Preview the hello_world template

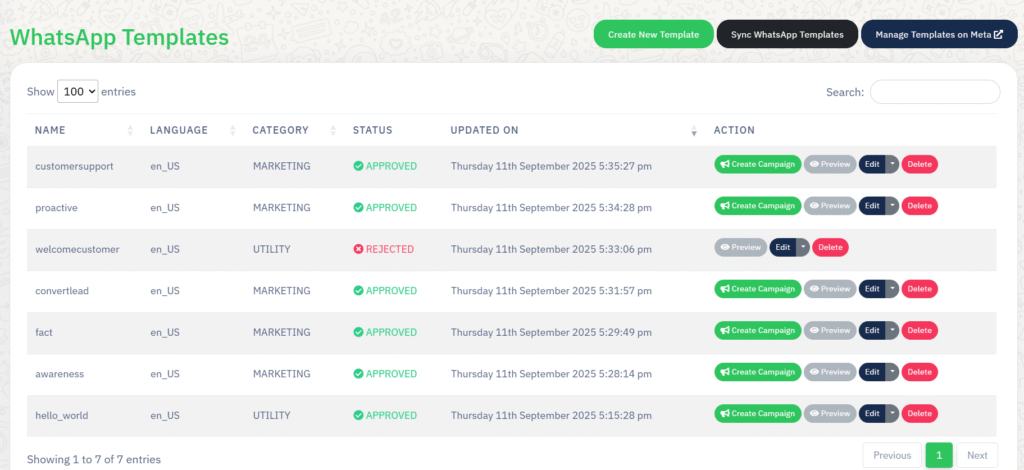[x=829, y=413]
